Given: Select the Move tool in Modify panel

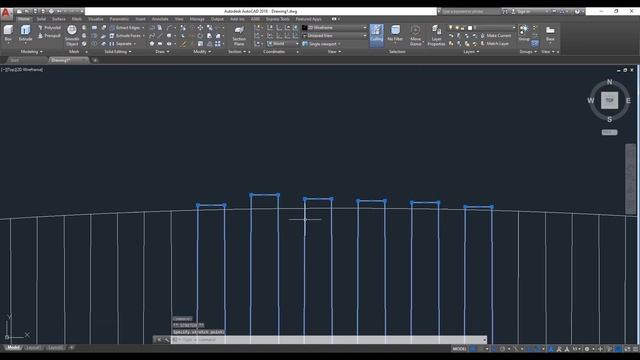Looking at the screenshot, I should click(200, 28).
